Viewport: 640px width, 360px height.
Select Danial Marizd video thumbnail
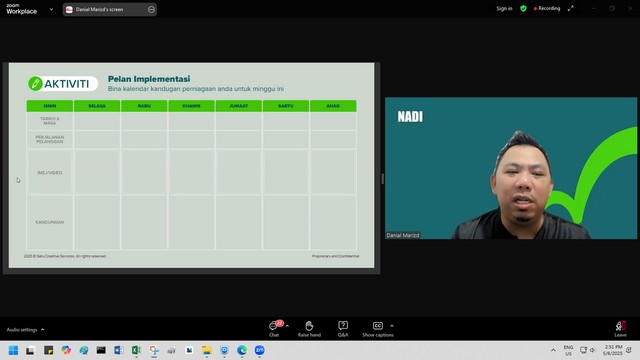(511, 168)
